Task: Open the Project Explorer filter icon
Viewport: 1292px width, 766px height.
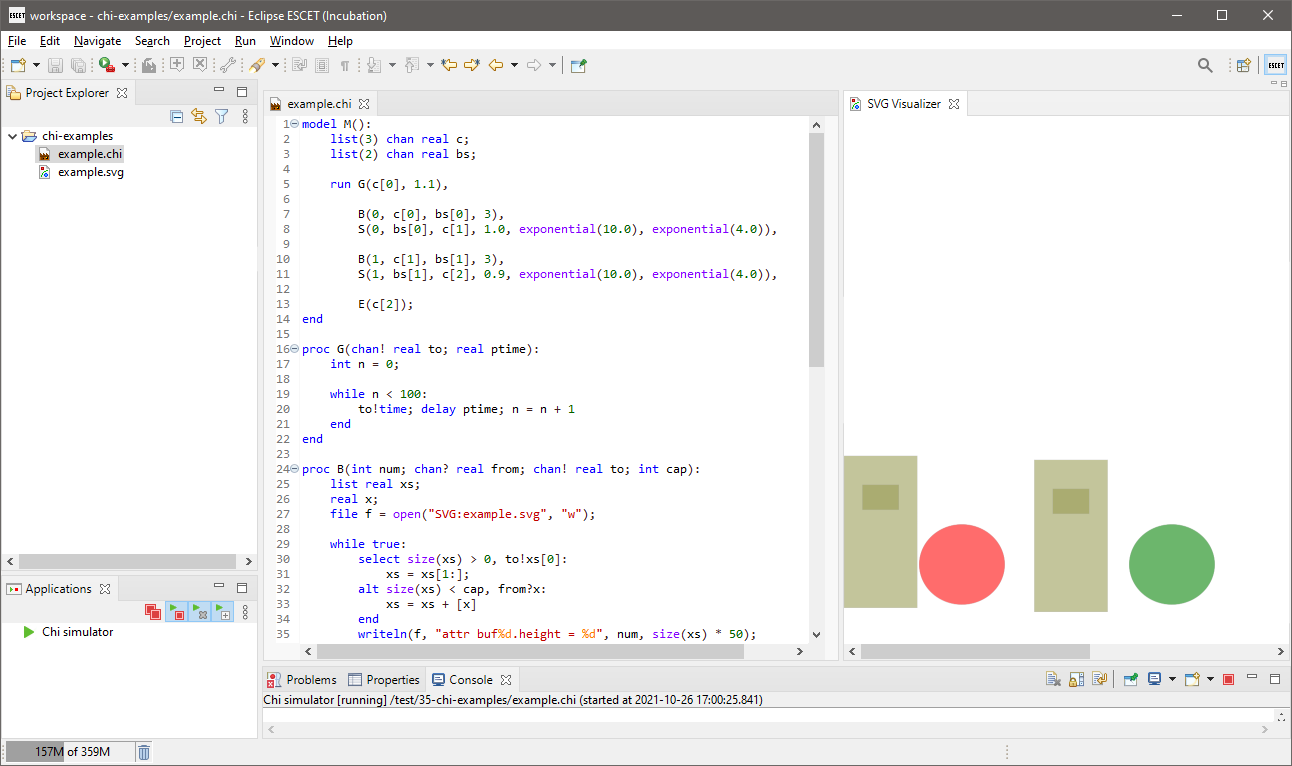Action: [x=221, y=116]
